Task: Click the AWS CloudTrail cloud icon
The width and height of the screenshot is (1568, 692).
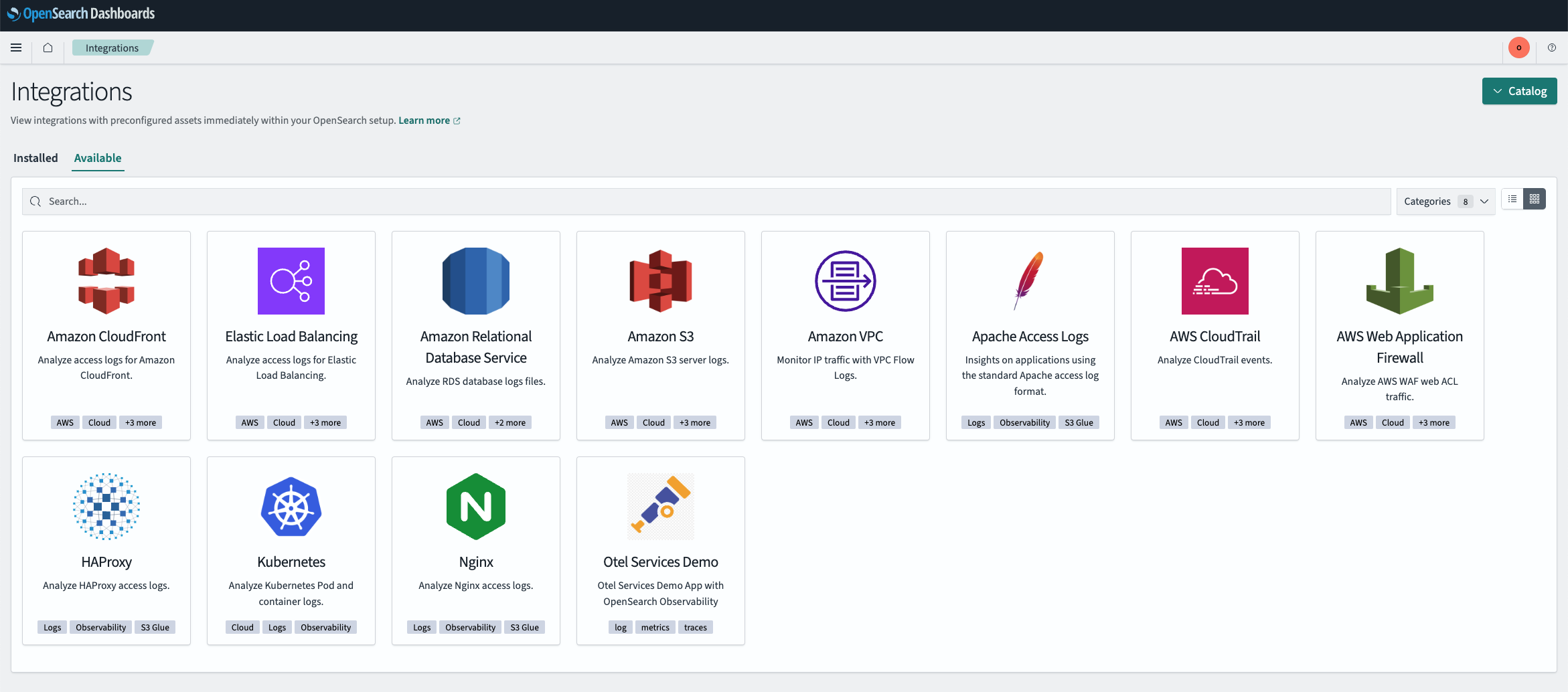Action: tap(1214, 281)
